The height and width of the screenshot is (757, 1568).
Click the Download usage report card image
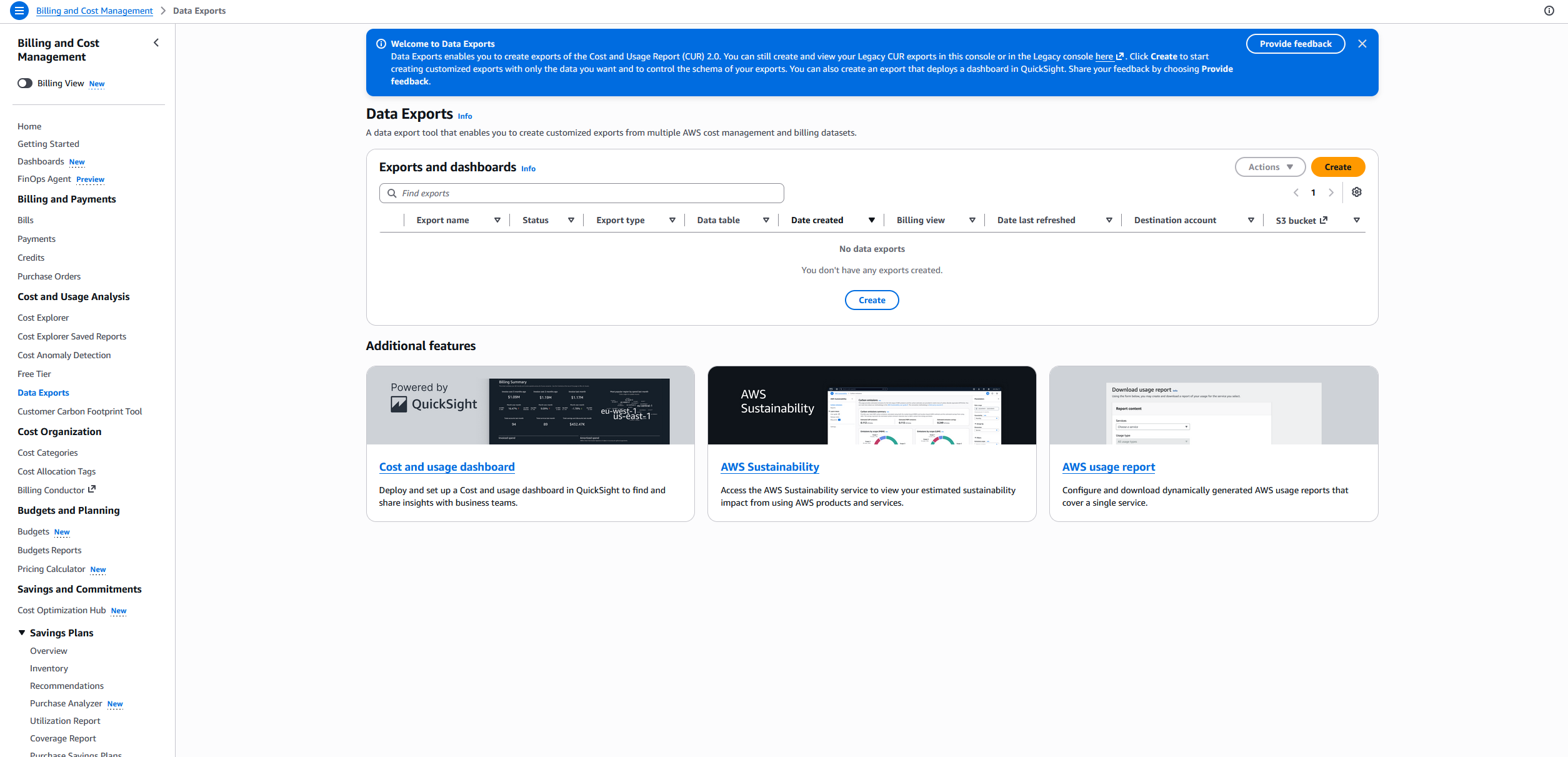tap(1214, 405)
